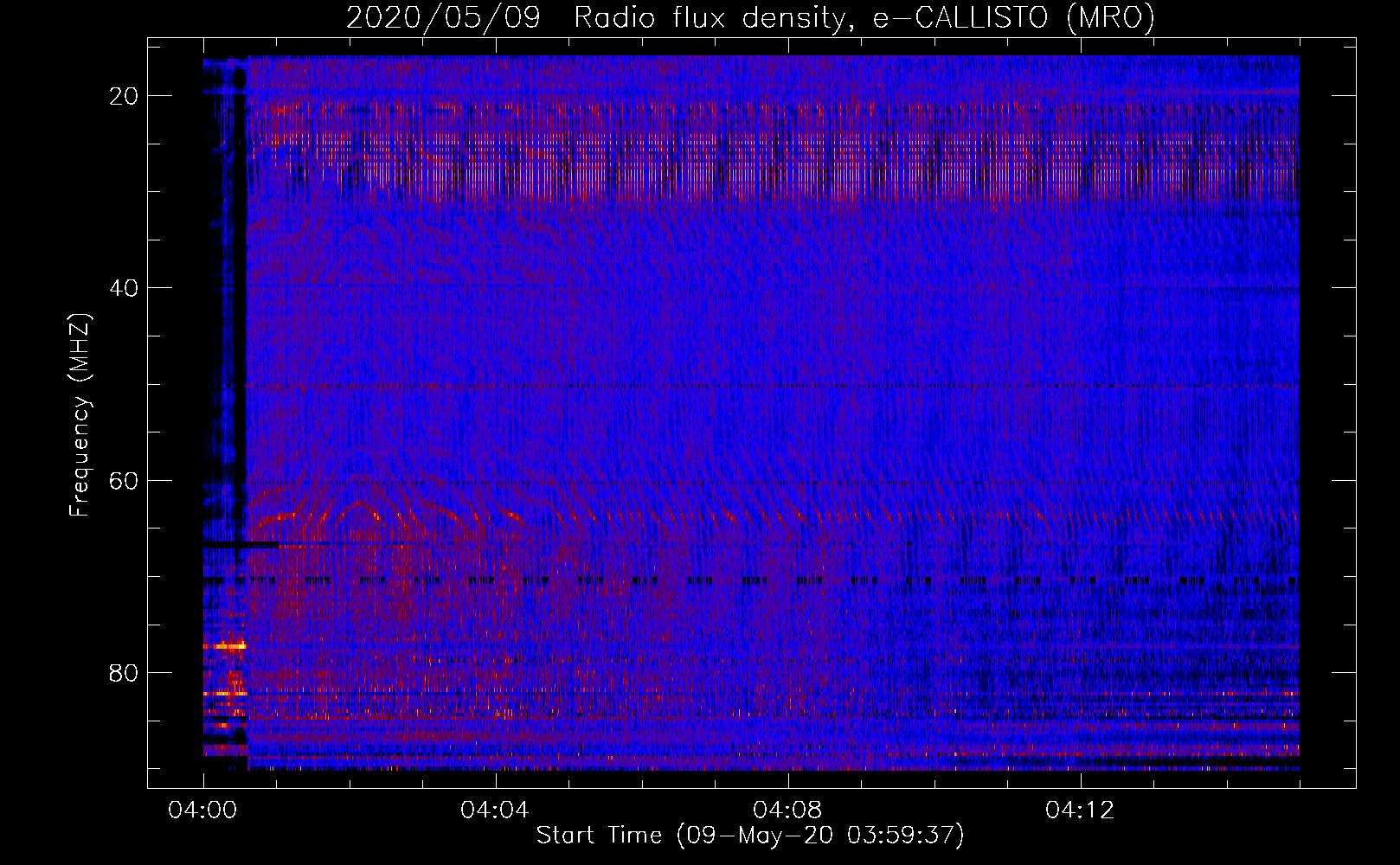Click the '80' frequency tick label
This screenshot has width=1400, height=865.
coord(125,673)
